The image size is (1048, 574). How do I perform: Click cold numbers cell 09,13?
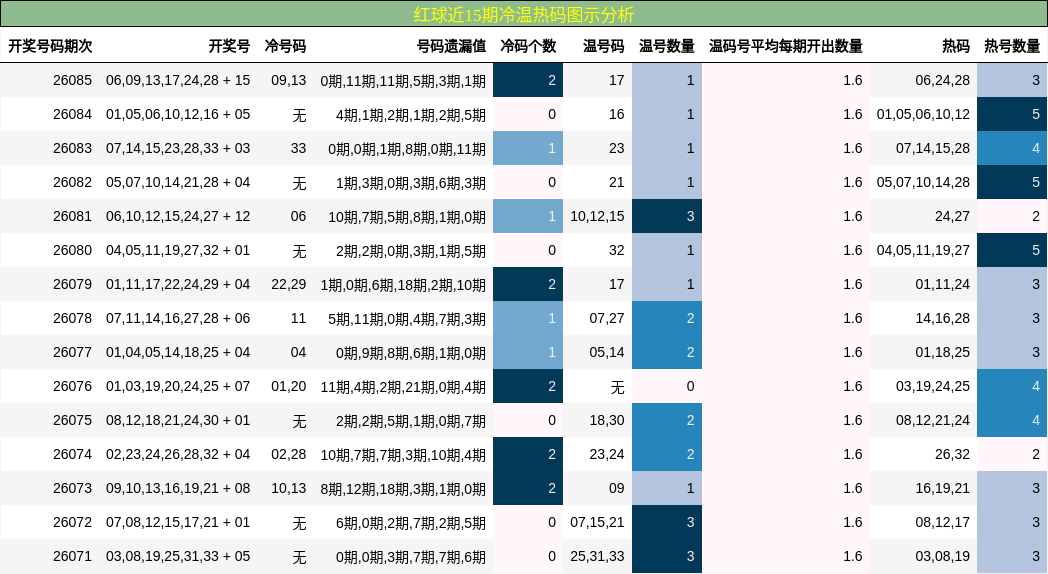[x=289, y=80]
